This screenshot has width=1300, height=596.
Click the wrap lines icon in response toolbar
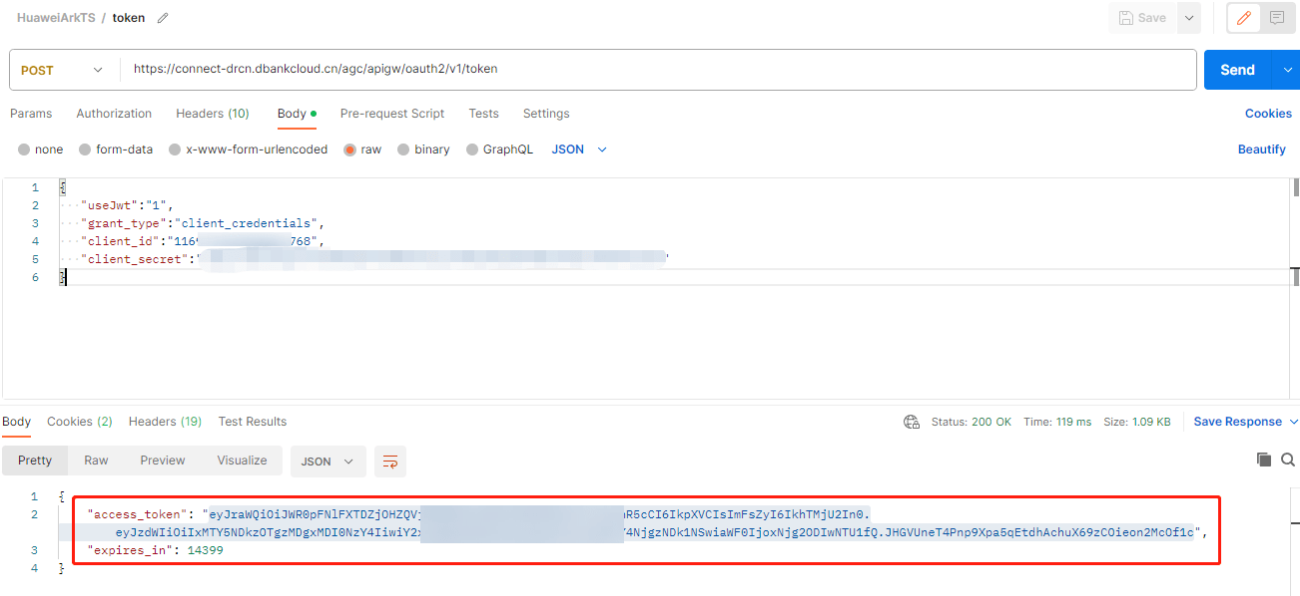(389, 461)
